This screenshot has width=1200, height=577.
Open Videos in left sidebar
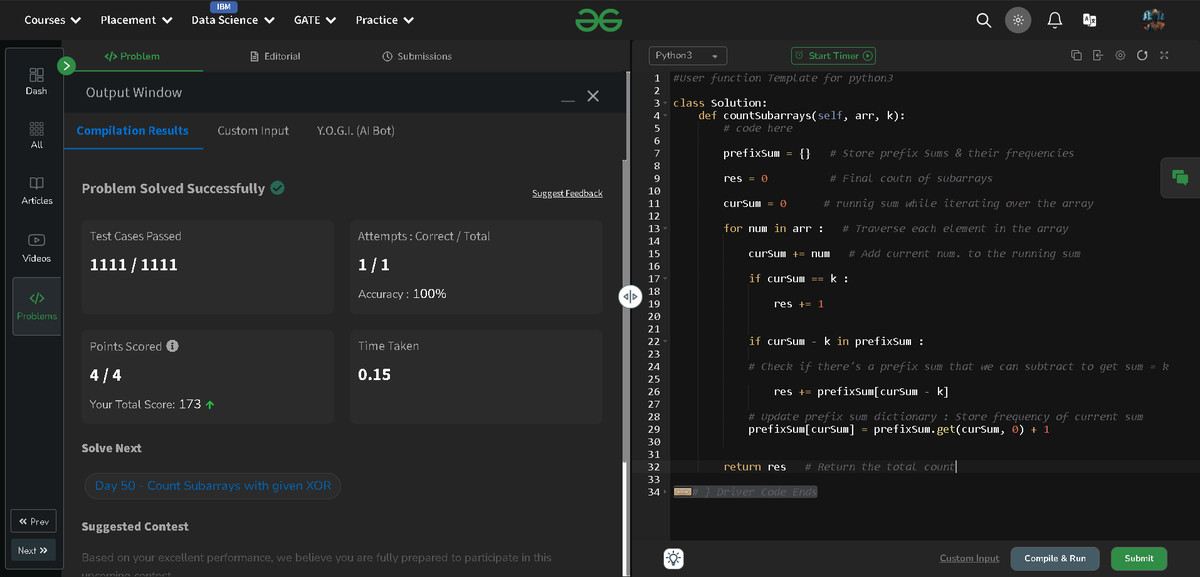[x=36, y=248]
